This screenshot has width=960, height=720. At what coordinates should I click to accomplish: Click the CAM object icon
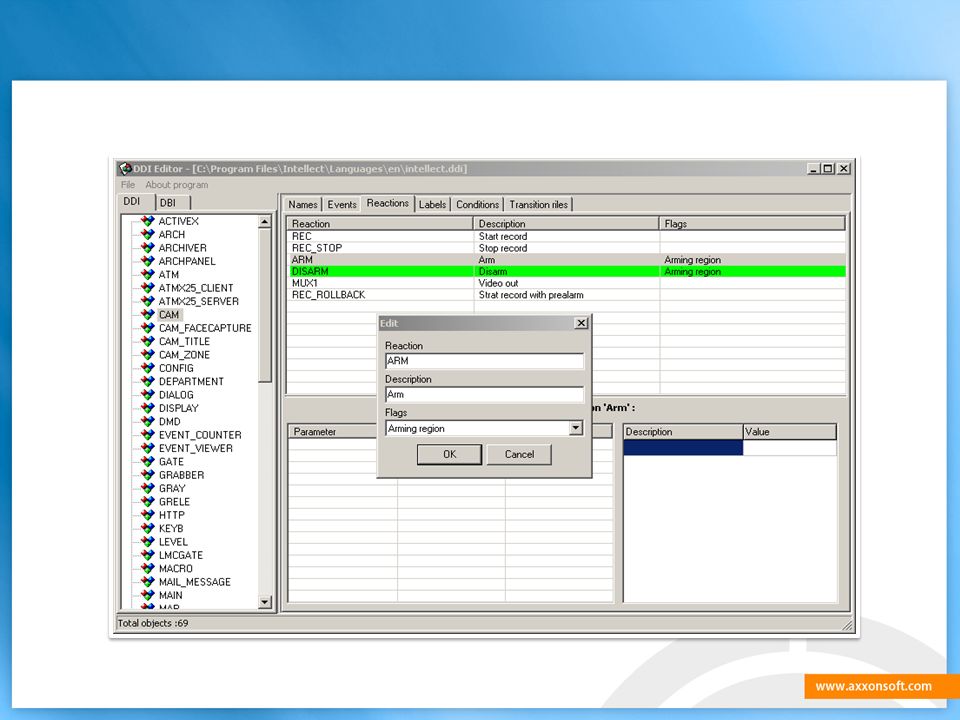tap(148, 315)
